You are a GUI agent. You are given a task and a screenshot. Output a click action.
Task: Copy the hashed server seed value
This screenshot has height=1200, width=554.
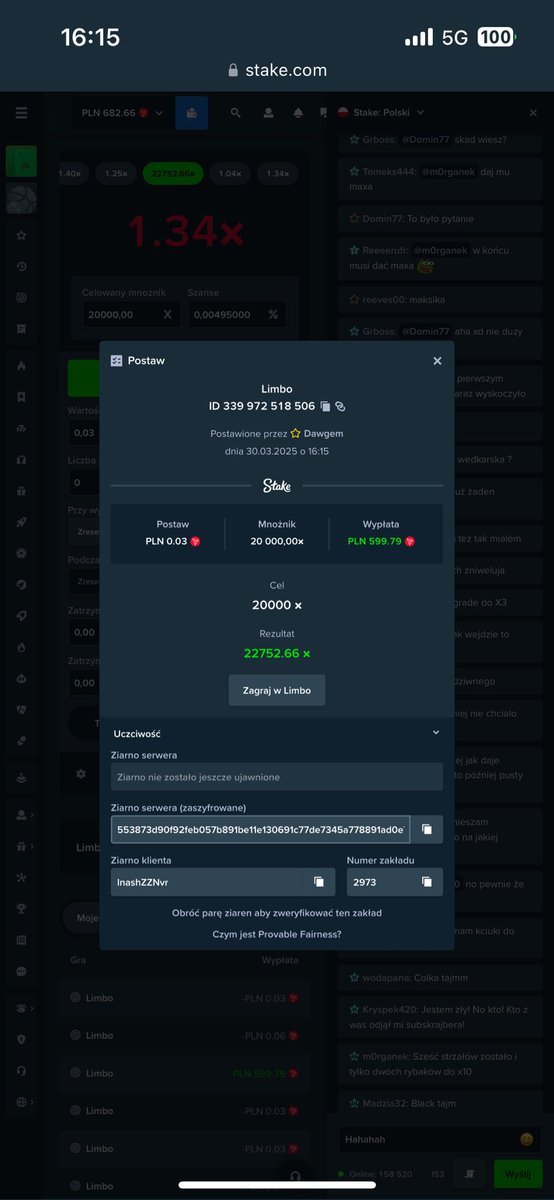click(426, 829)
